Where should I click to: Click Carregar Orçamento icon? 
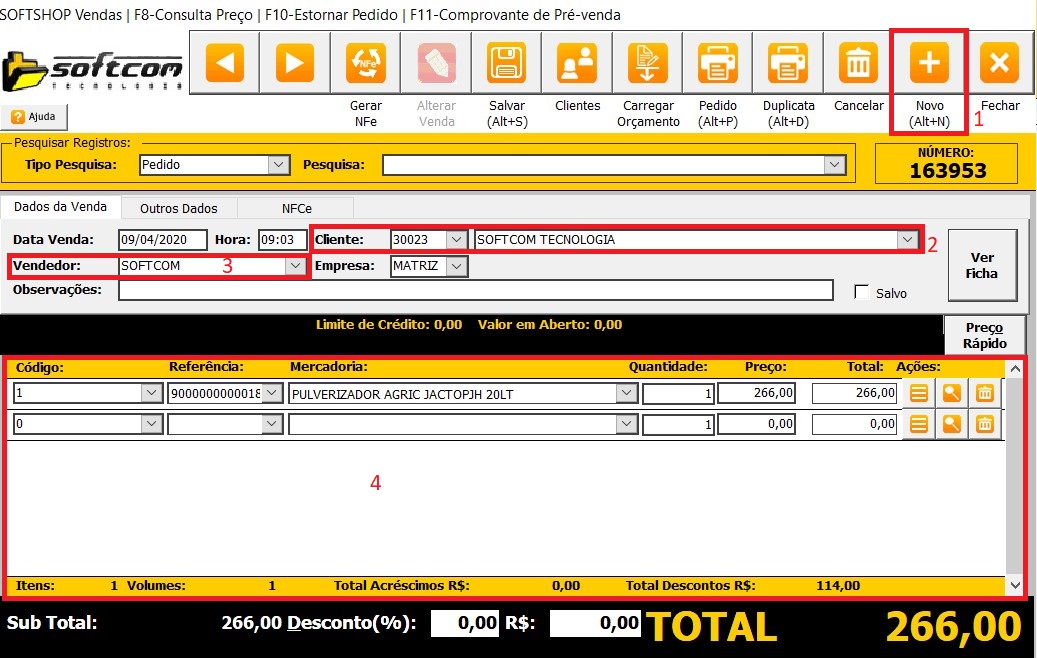coord(647,64)
